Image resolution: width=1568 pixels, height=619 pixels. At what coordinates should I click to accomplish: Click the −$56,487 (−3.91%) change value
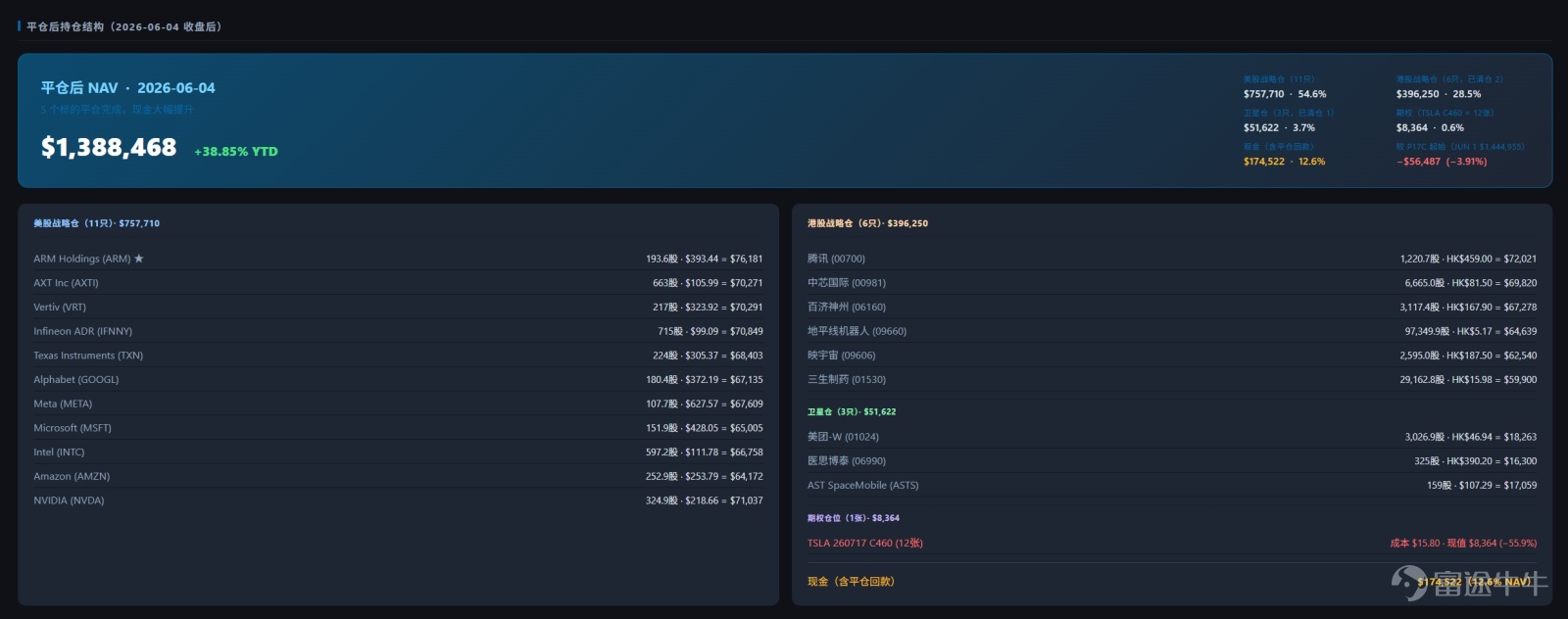pyautogui.click(x=1442, y=162)
